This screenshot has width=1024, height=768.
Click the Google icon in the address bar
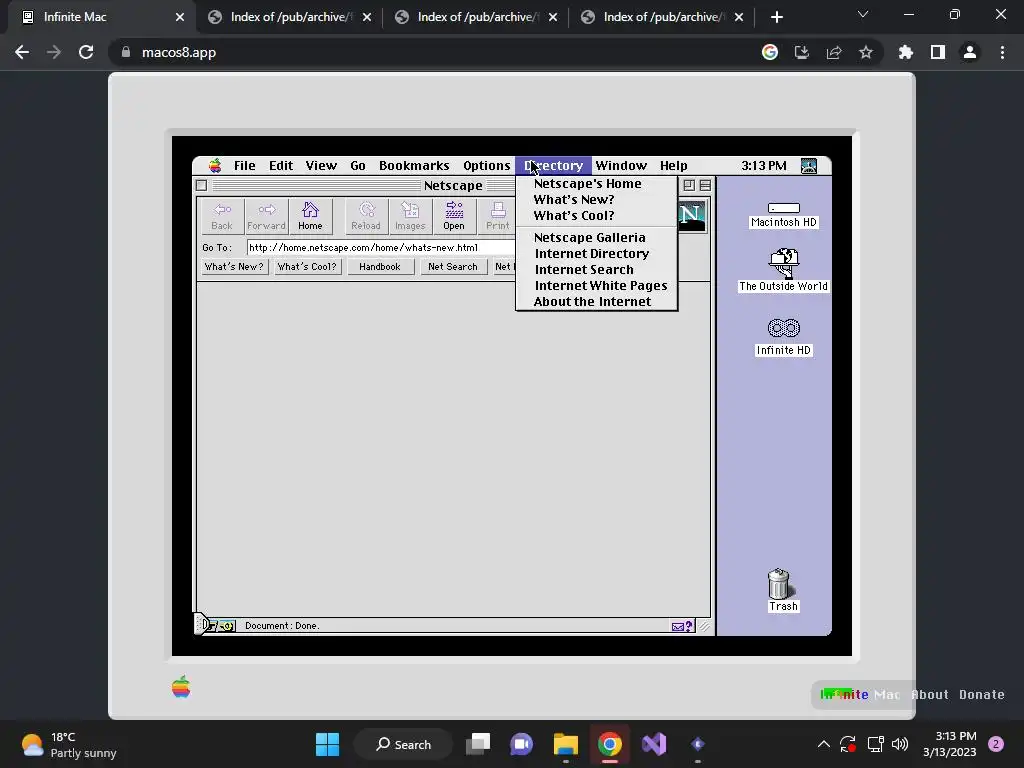pos(770,52)
